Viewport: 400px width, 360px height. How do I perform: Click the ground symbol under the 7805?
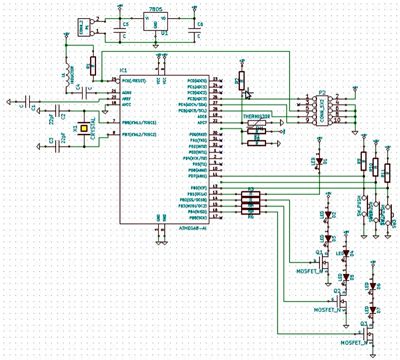tap(155, 45)
